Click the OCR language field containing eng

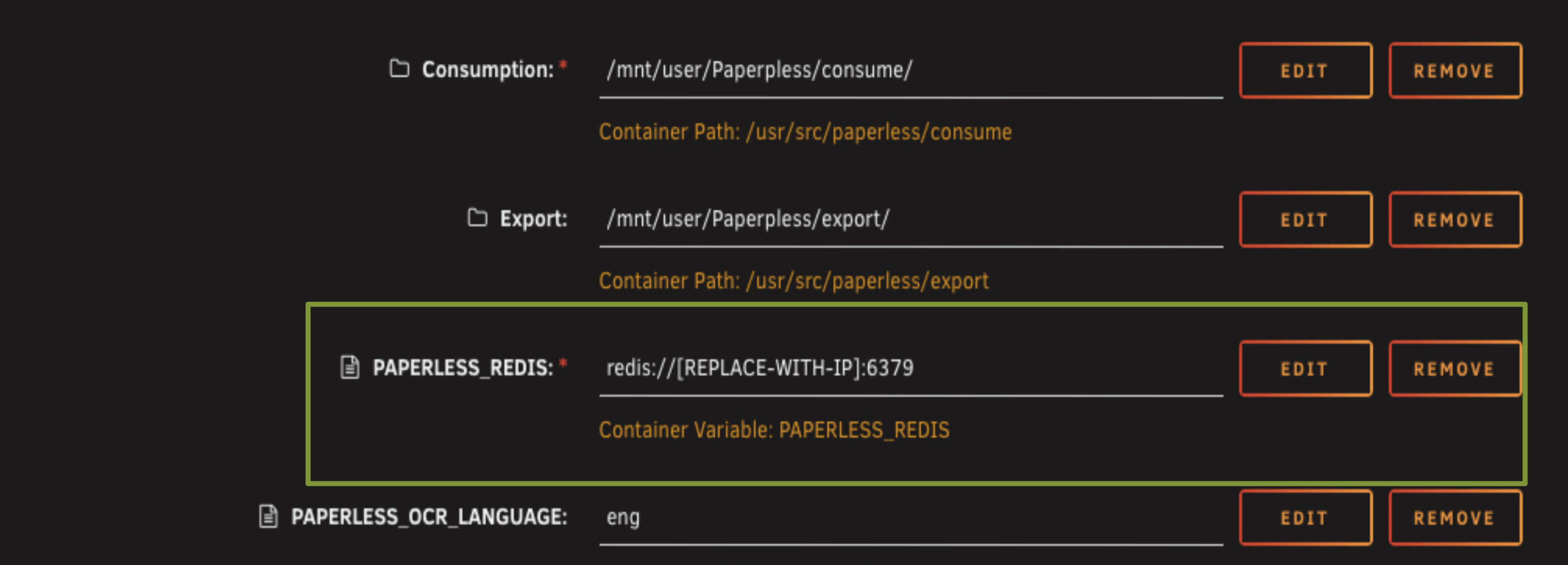tap(910, 517)
